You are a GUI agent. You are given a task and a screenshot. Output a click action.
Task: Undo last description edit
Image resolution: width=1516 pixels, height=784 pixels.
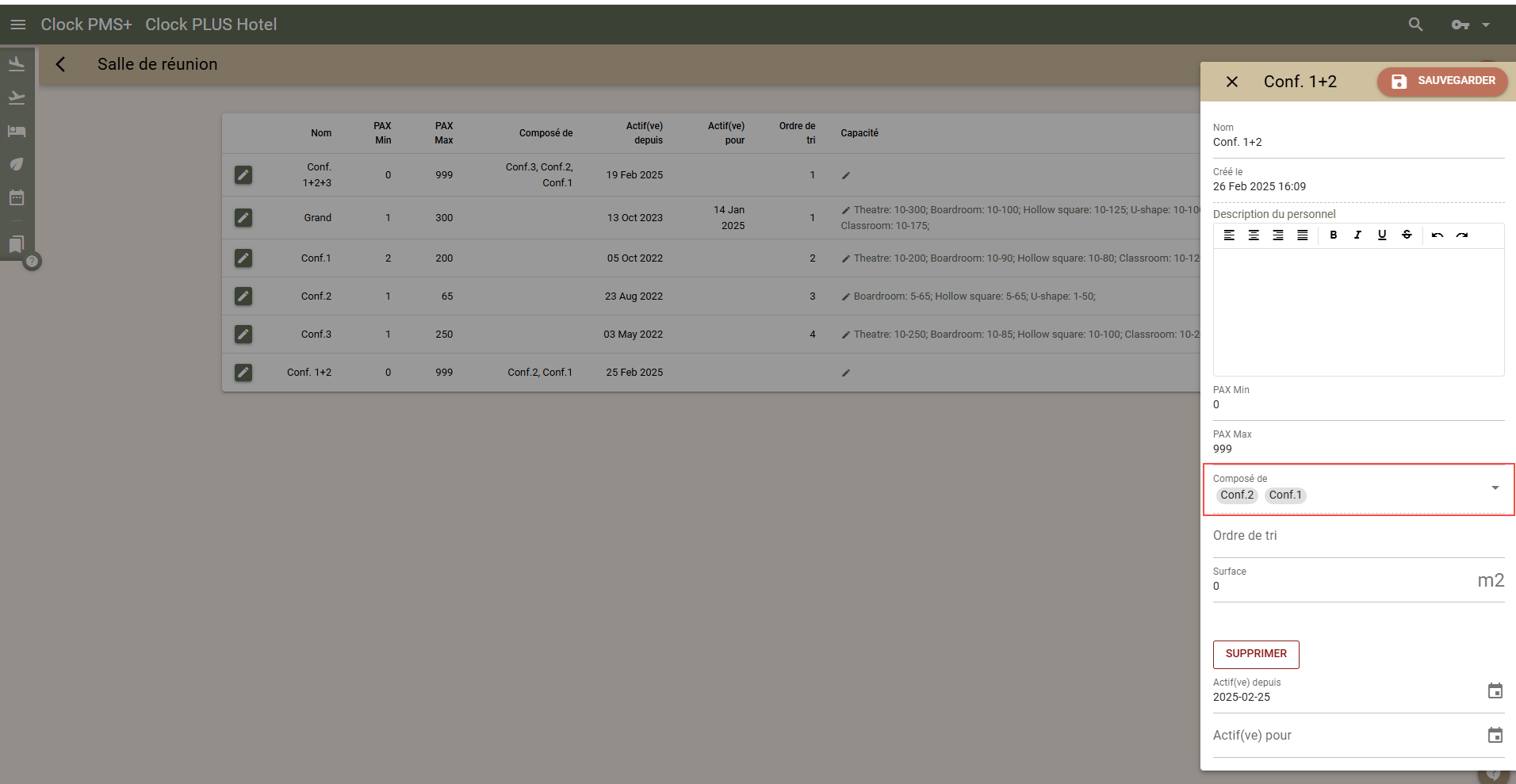point(1438,235)
